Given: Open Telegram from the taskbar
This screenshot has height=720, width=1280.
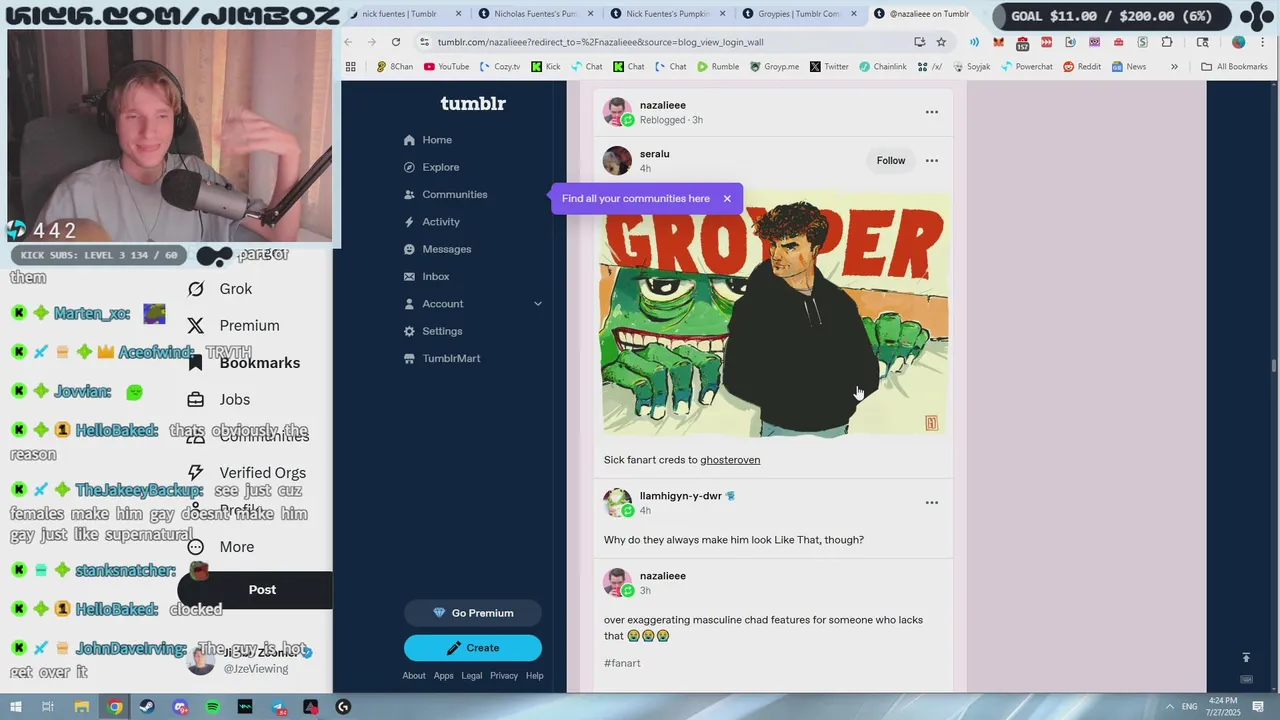Looking at the screenshot, I should pos(278,707).
